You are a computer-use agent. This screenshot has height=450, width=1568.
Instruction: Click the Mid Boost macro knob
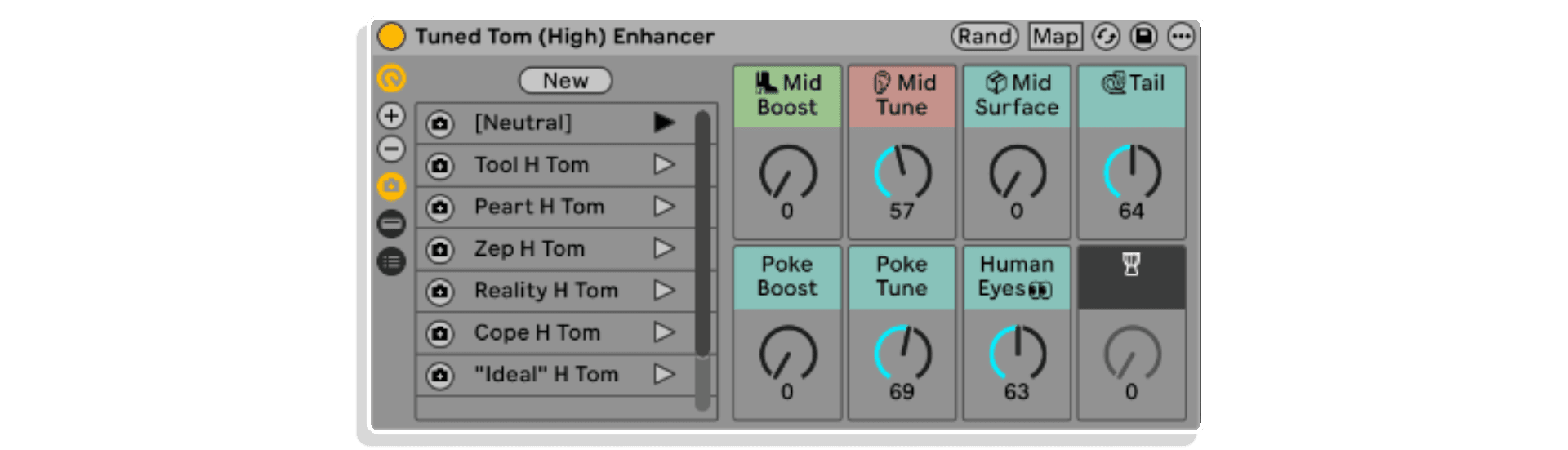click(x=787, y=172)
